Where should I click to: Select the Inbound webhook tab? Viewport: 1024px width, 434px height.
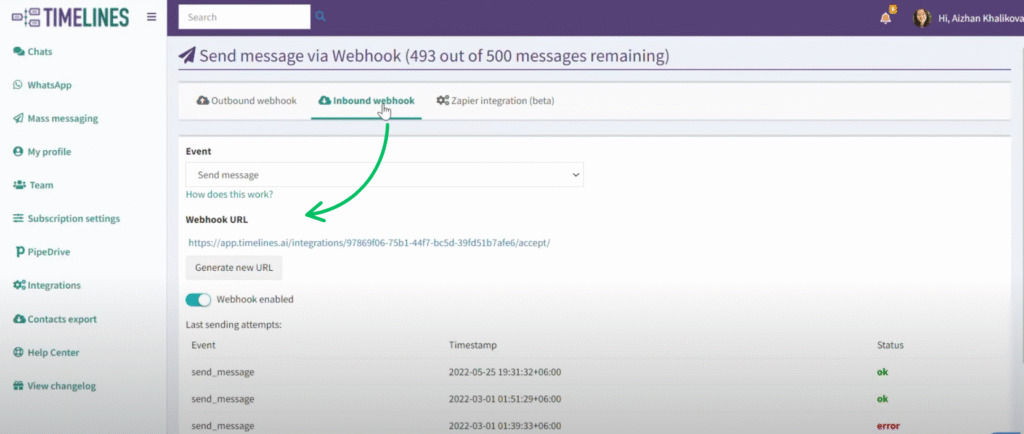[x=366, y=101]
